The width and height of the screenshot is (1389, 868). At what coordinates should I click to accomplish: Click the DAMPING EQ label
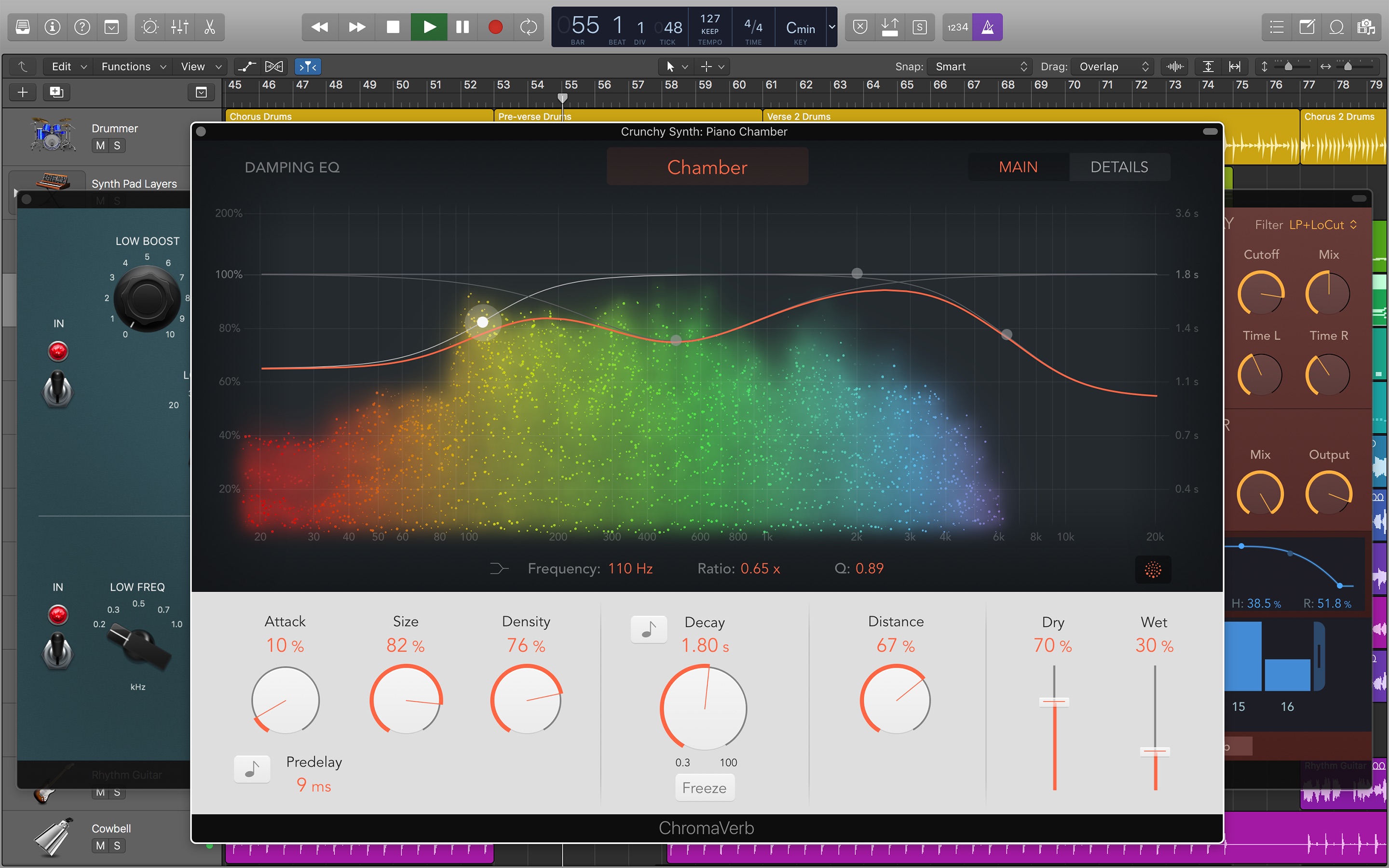click(292, 167)
